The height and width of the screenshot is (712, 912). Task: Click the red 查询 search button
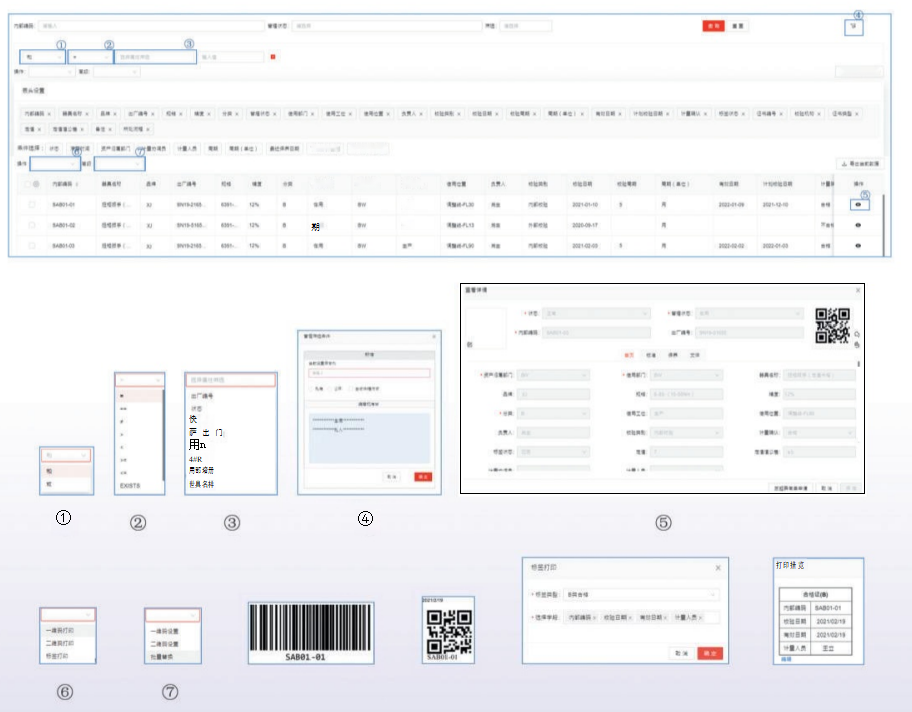click(x=713, y=26)
